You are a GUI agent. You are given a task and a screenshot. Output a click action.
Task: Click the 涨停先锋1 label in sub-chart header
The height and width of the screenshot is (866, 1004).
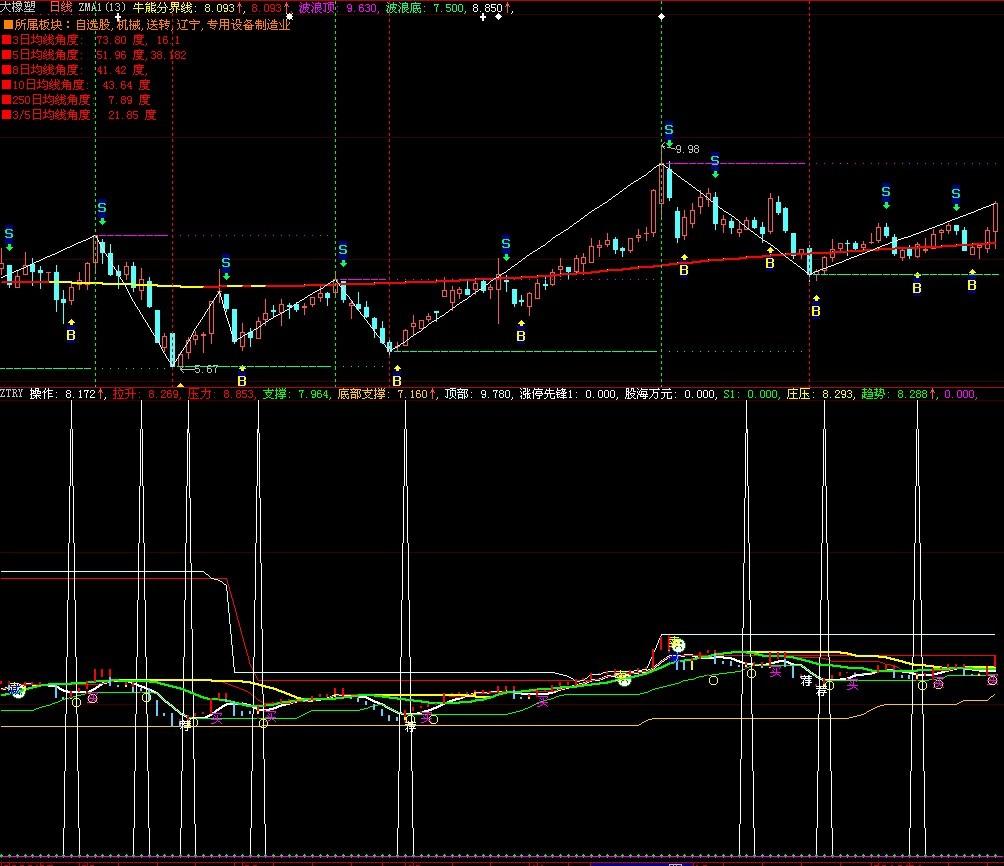pos(549,394)
